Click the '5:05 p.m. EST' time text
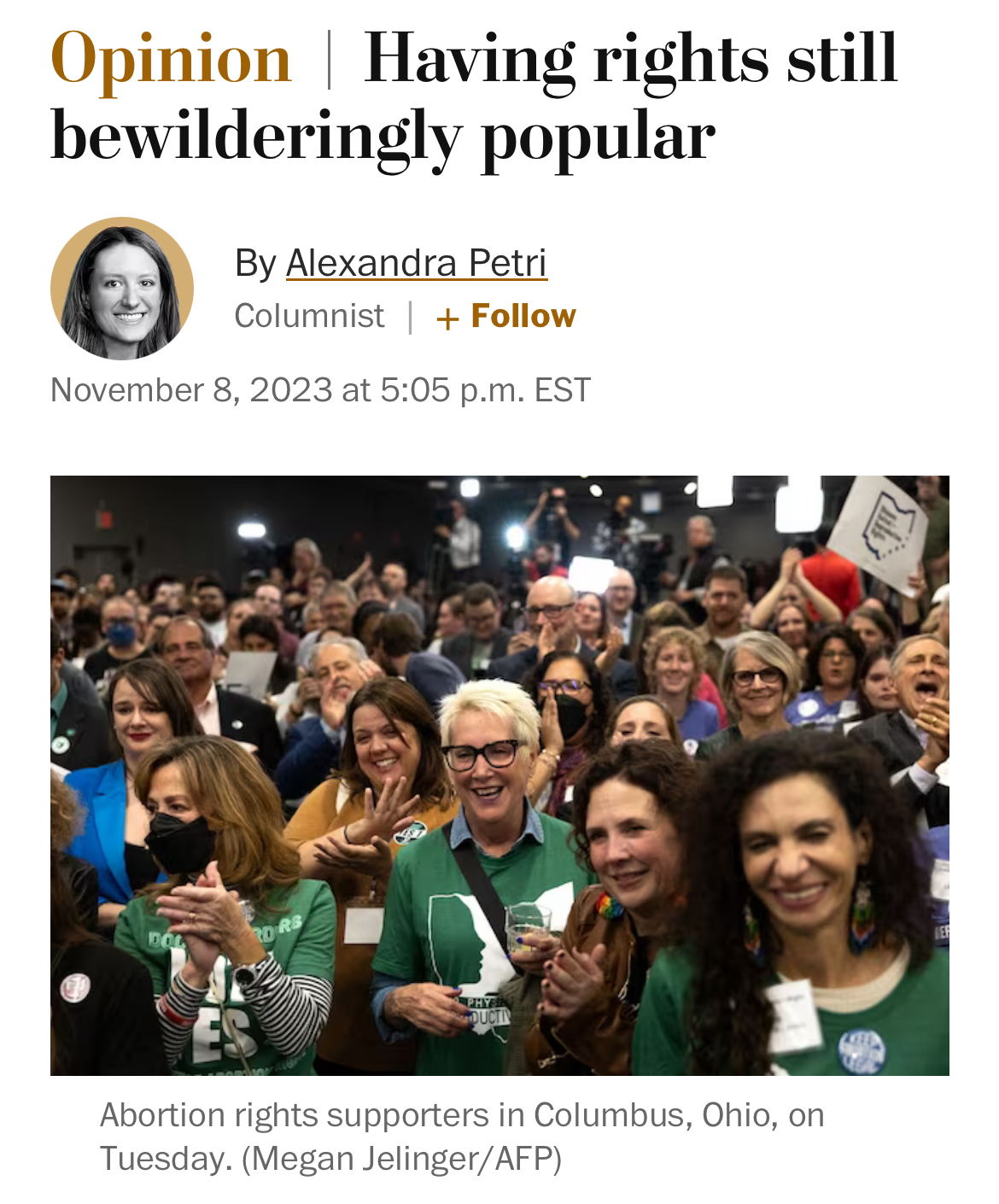Image resolution: width=999 pixels, height=1204 pixels. pyautogui.click(x=485, y=390)
